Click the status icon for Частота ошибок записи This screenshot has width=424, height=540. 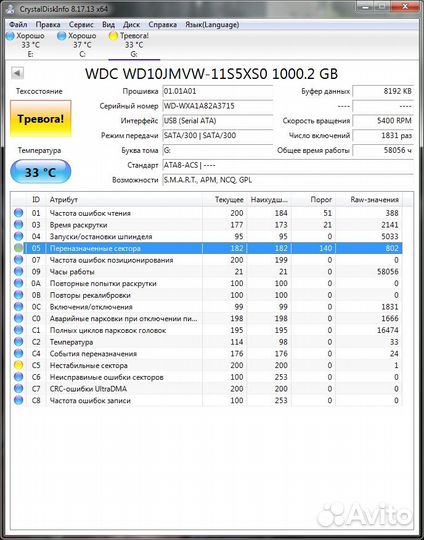click(19, 400)
